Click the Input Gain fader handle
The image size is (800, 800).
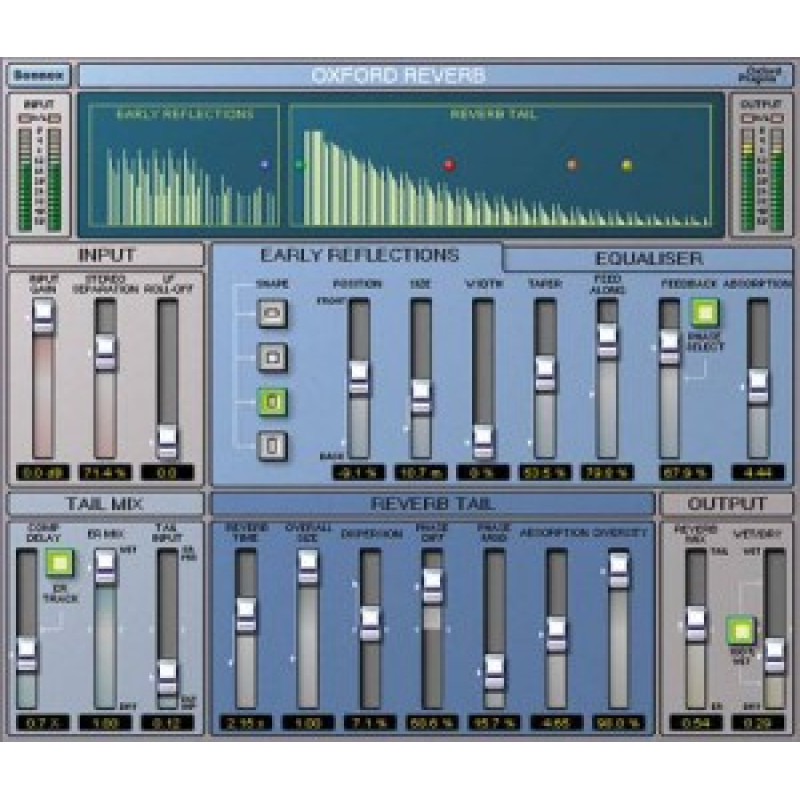[x=43, y=316]
